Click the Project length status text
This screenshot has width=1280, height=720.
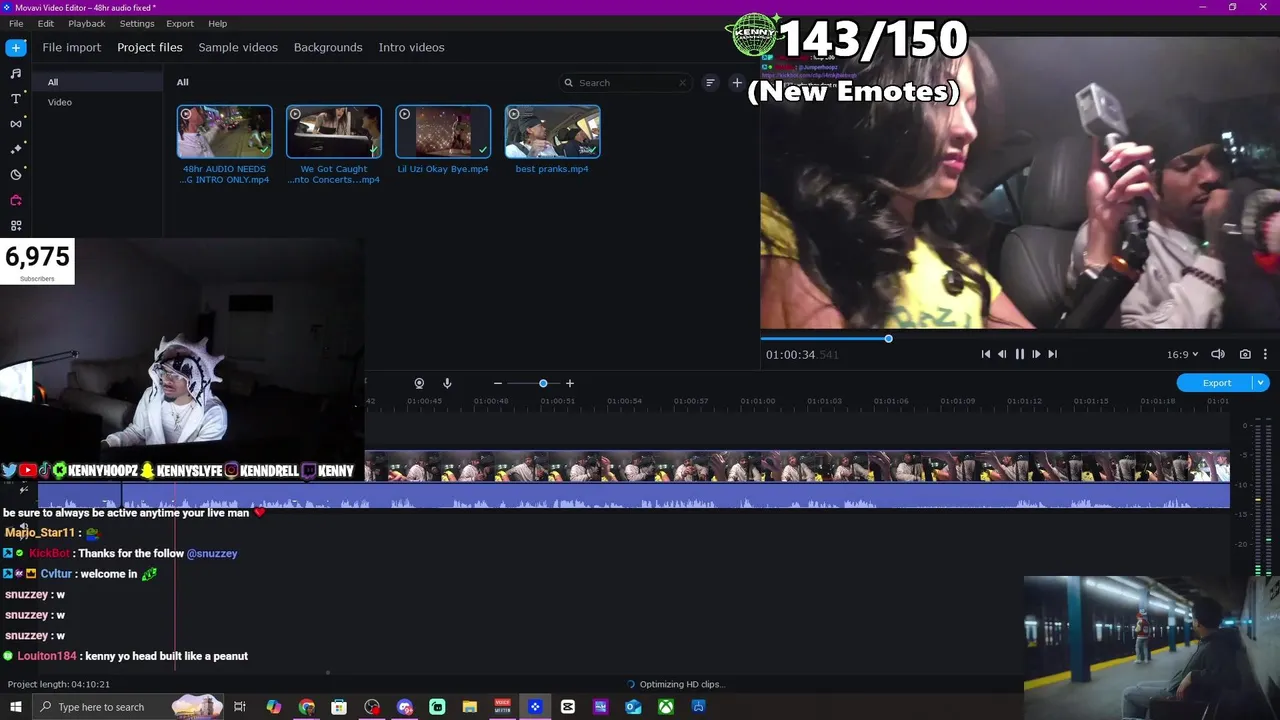point(59,684)
